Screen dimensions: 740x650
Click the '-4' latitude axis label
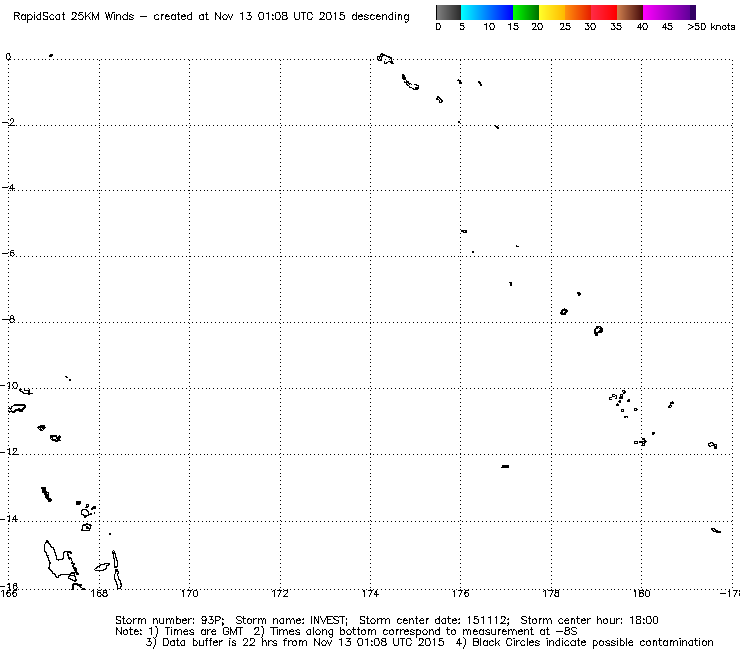(x=8, y=187)
